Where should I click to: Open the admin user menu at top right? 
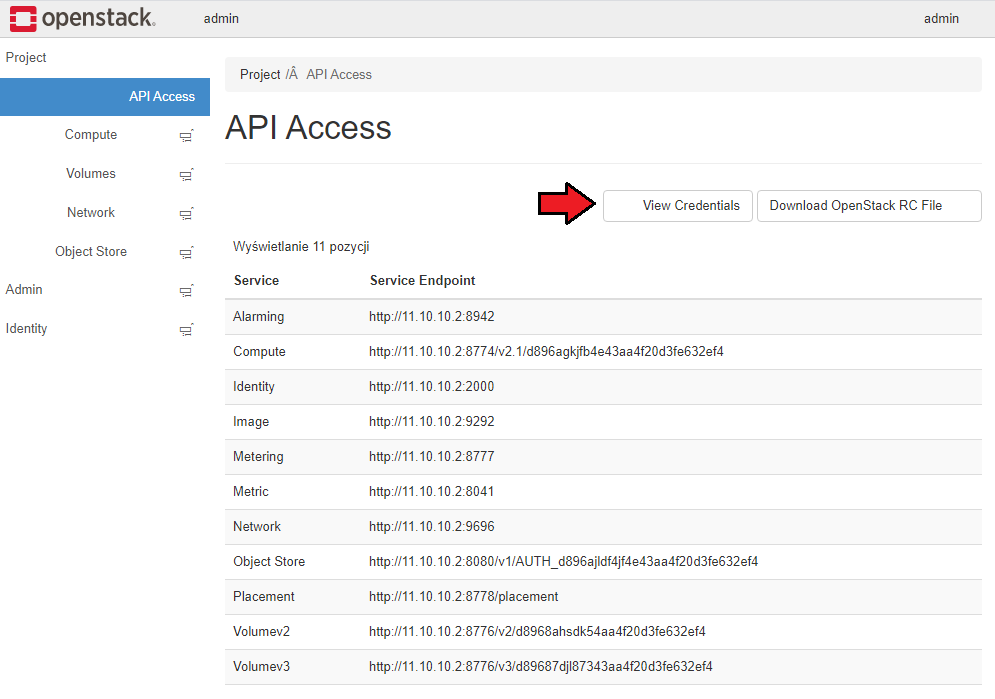point(941,18)
